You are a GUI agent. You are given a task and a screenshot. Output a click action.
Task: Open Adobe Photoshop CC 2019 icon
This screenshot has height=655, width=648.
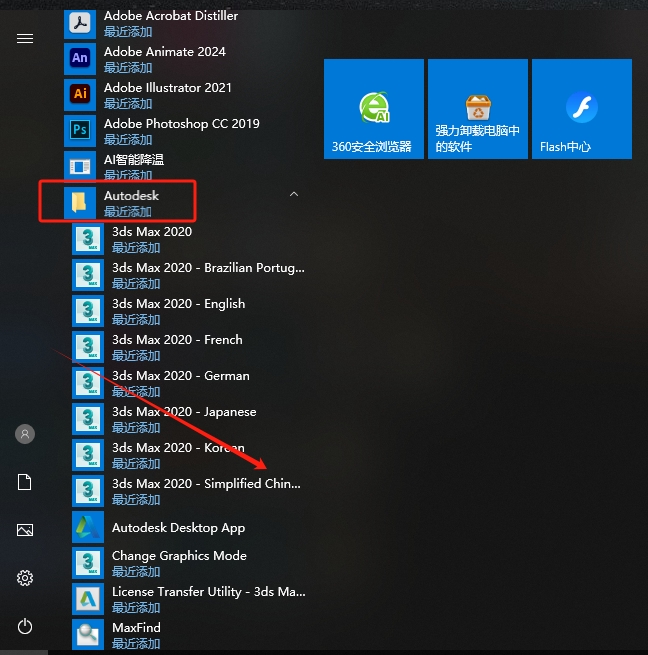click(79, 131)
